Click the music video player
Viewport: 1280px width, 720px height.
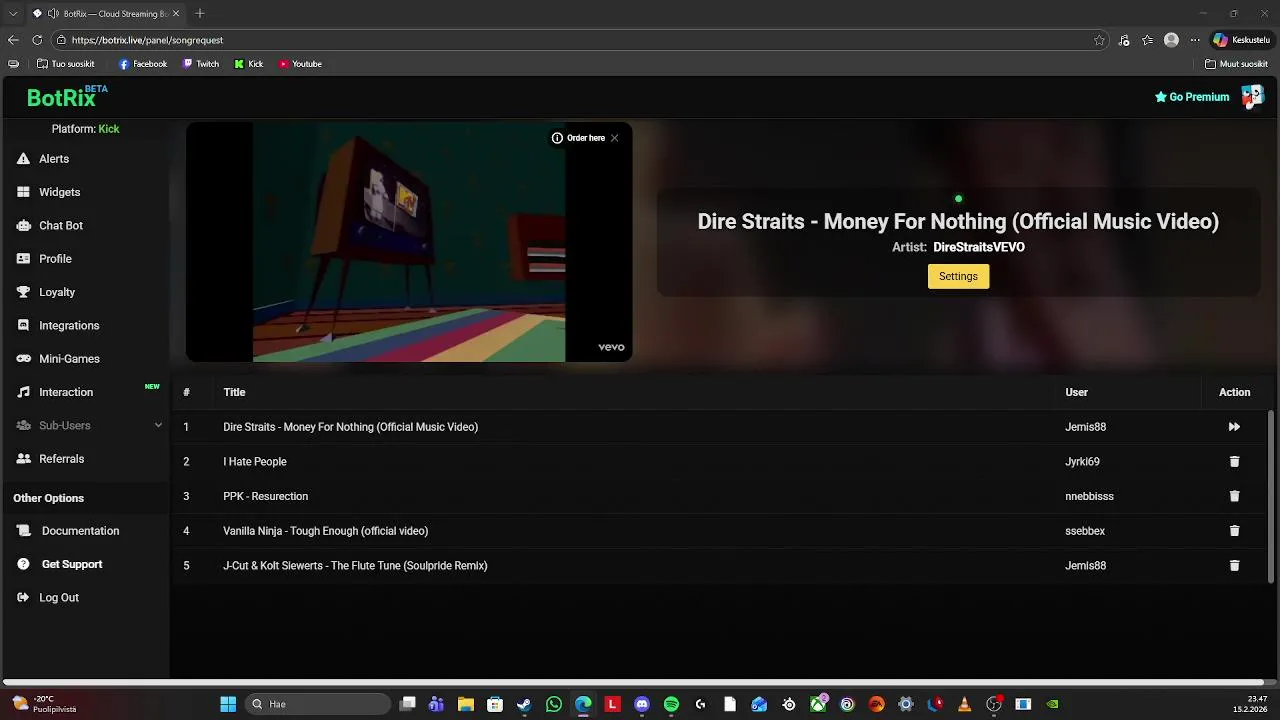(x=409, y=242)
